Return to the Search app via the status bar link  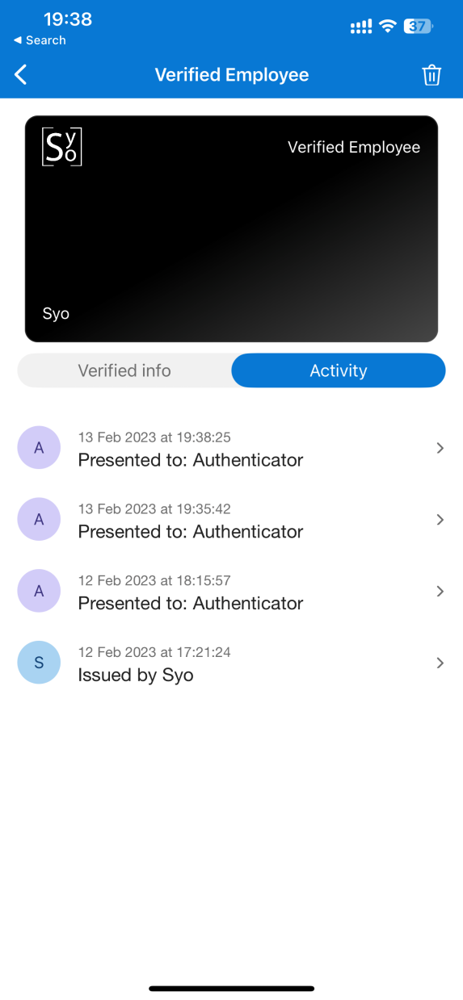[x=40, y=40]
